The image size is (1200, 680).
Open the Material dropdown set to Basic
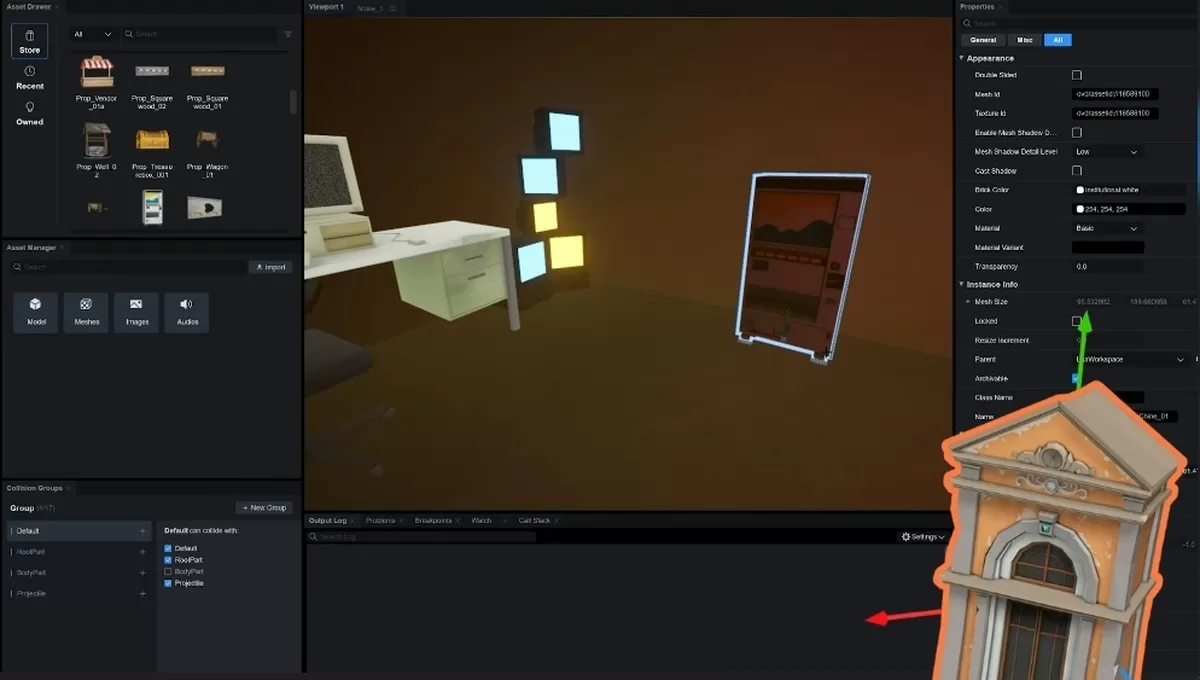pyautogui.click(x=1106, y=228)
